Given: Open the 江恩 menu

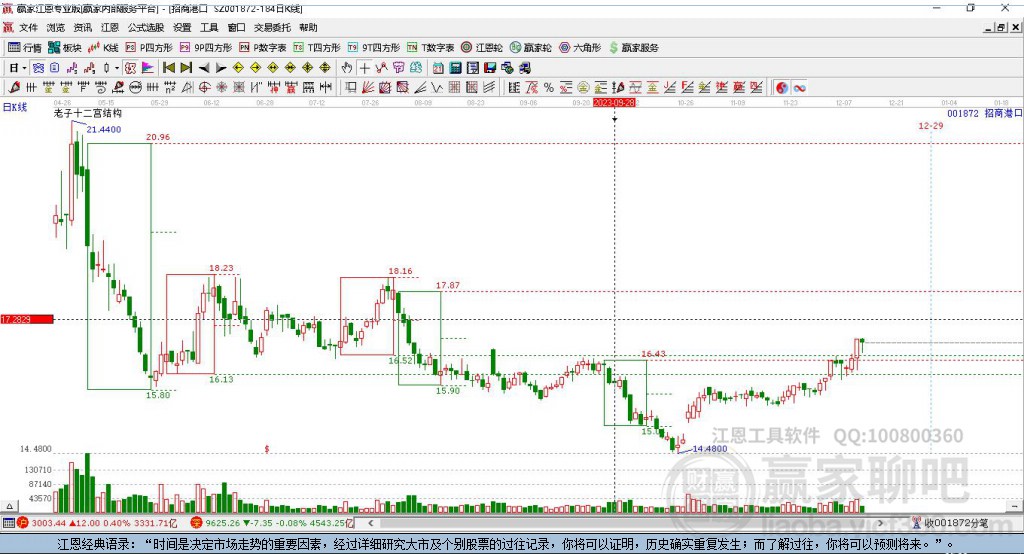Looking at the screenshot, I should pyautogui.click(x=110, y=27).
